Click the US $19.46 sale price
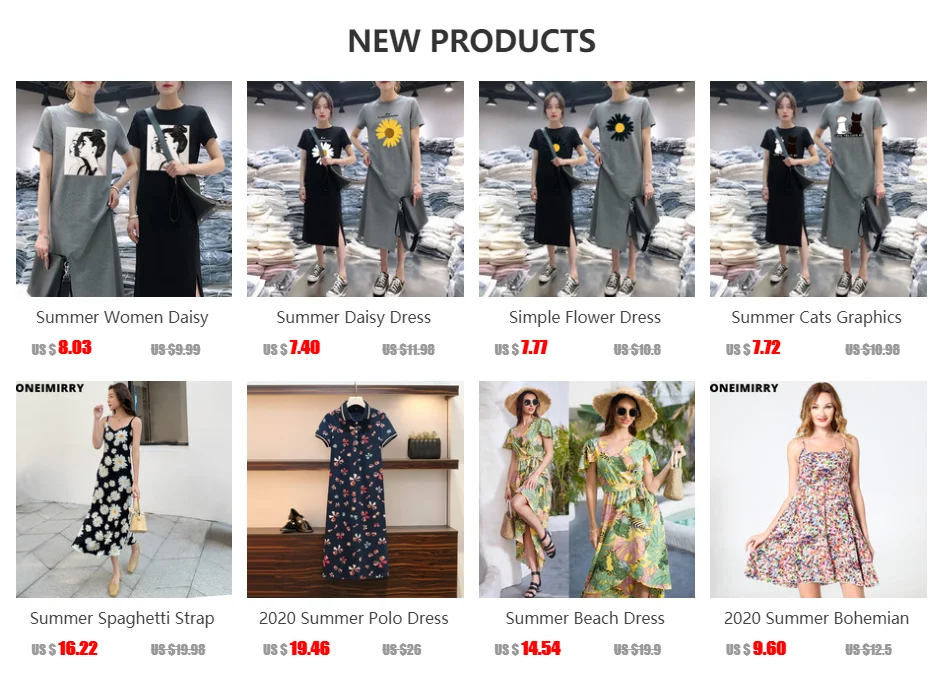 coord(296,649)
